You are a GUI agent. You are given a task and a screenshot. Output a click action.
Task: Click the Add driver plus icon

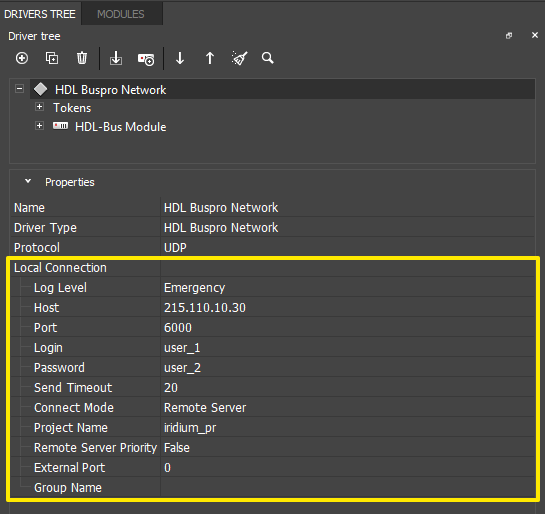[x=22, y=58]
